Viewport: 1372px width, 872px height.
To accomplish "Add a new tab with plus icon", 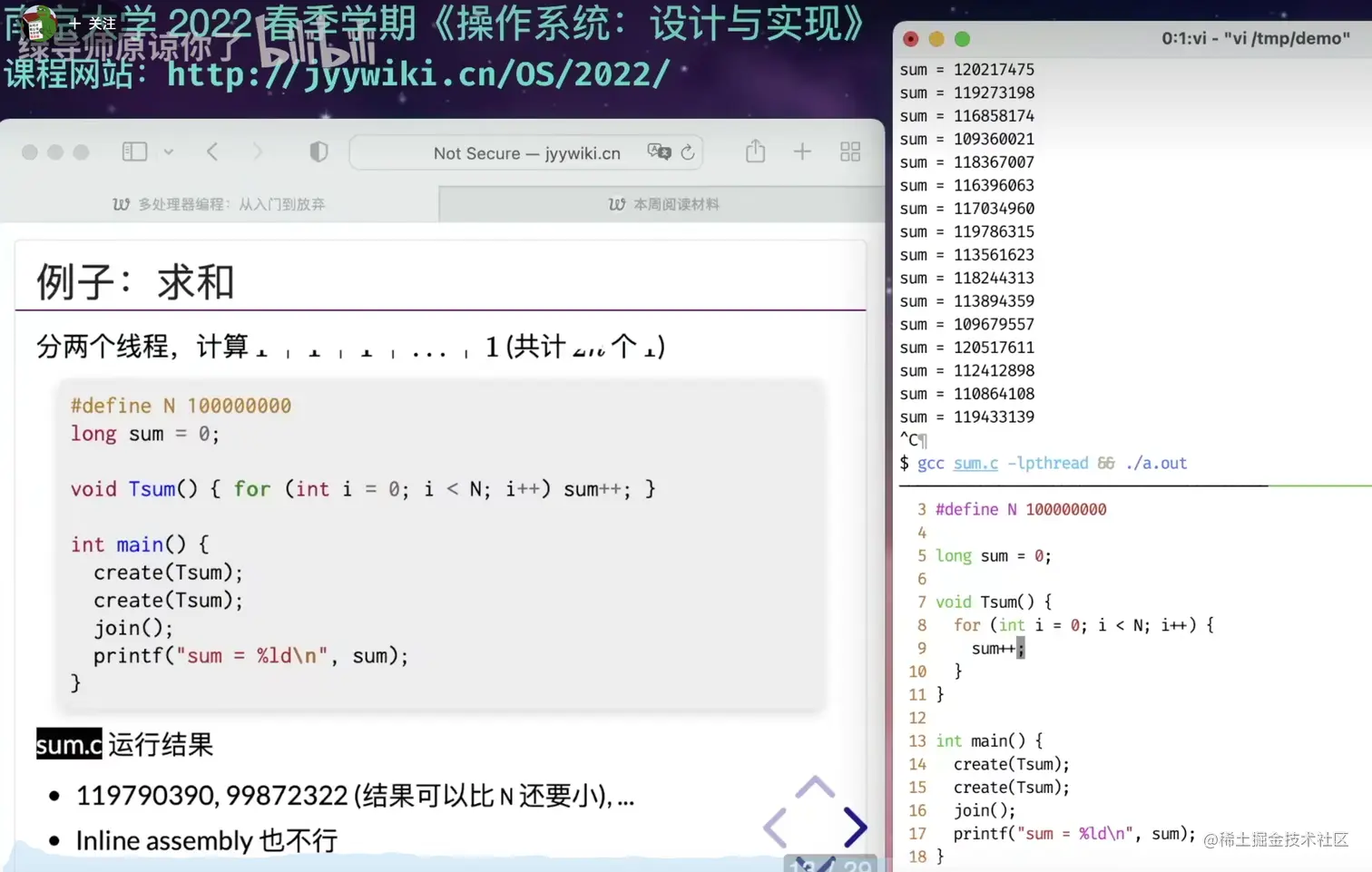I will click(x=802, y=152).
